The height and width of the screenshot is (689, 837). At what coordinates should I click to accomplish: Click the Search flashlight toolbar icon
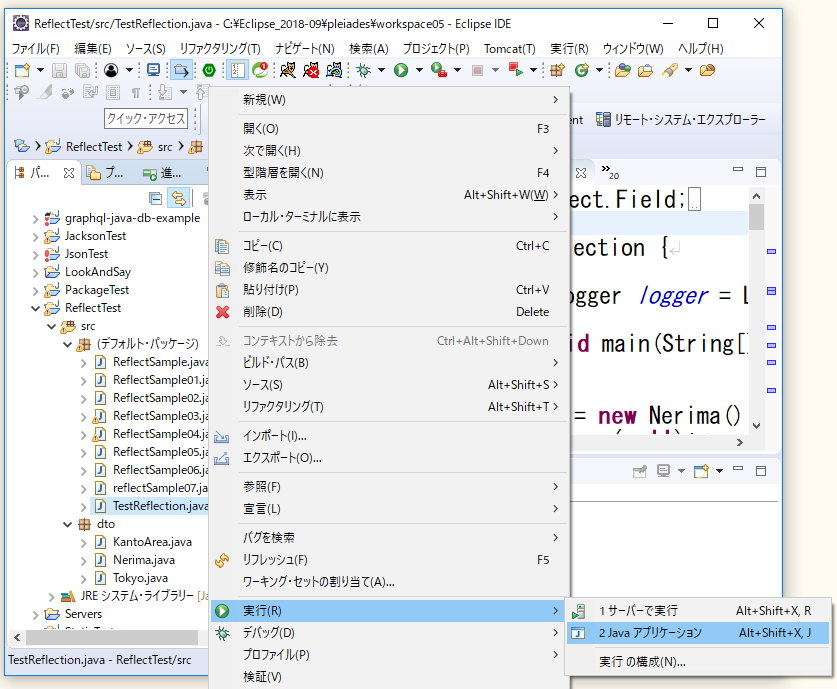coord(669,70)
